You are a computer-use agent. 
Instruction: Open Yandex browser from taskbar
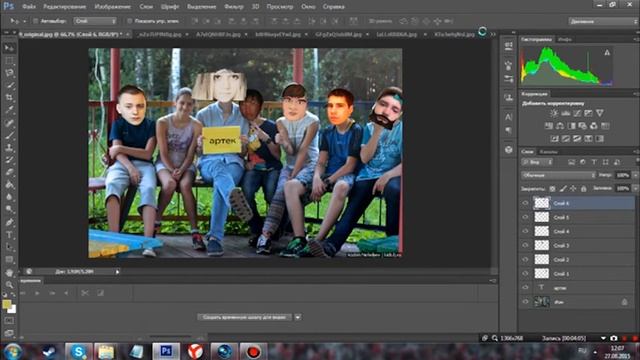[x=196, y=351]
